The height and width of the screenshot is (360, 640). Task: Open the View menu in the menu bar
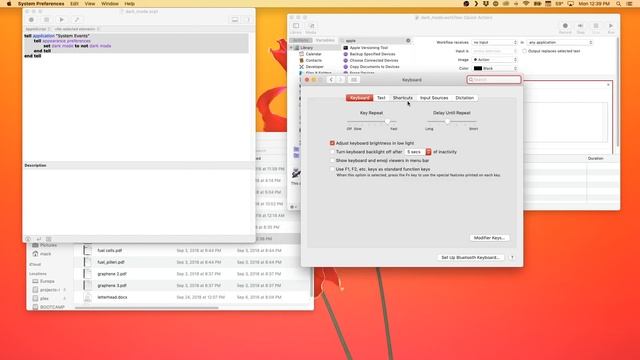click(90, 4)
